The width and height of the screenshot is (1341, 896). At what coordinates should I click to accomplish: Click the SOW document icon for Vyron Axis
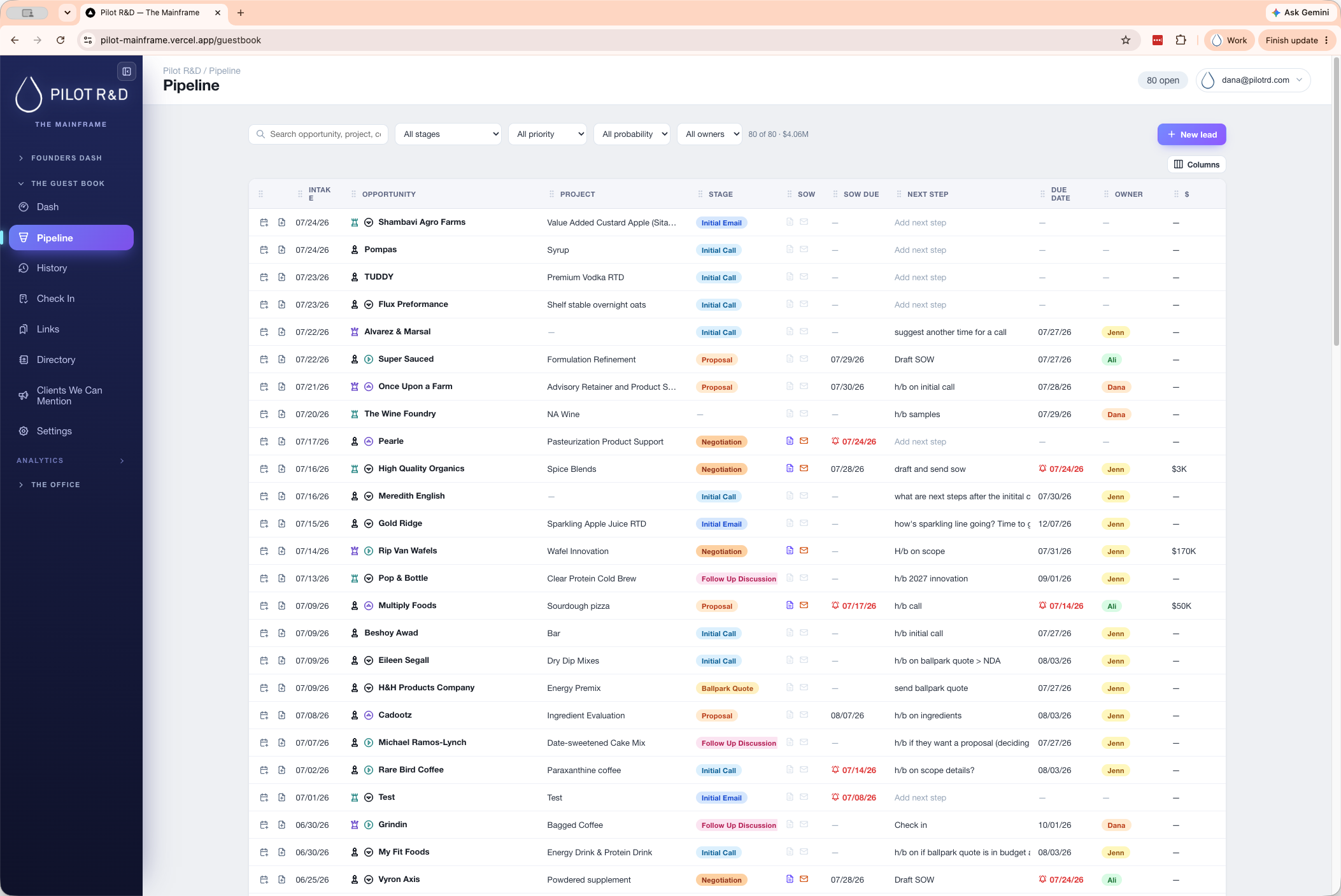pyautogui.click(x=790, y=879)
